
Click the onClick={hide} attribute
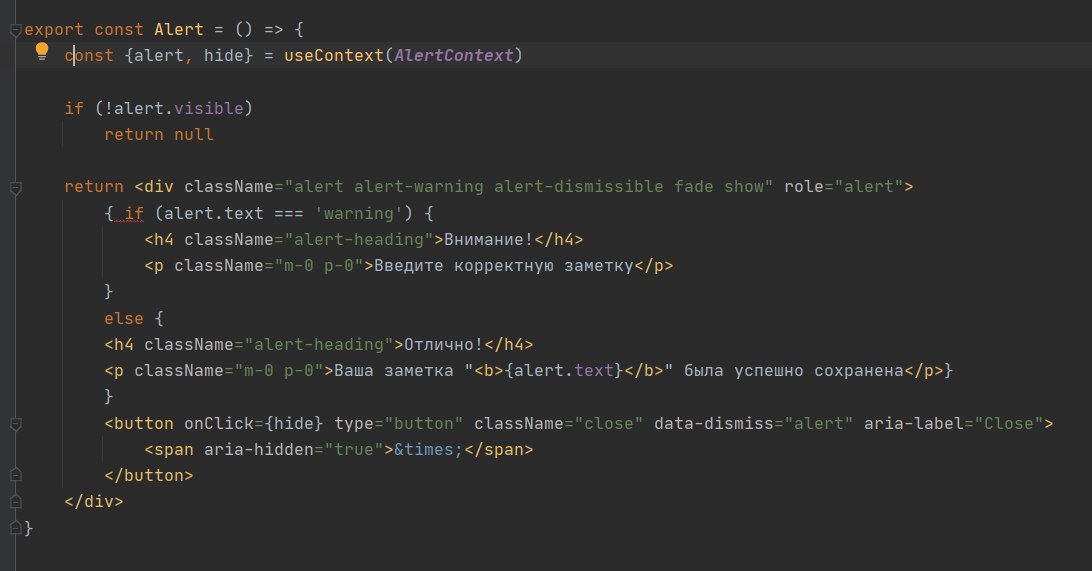[x=254, y=423]
